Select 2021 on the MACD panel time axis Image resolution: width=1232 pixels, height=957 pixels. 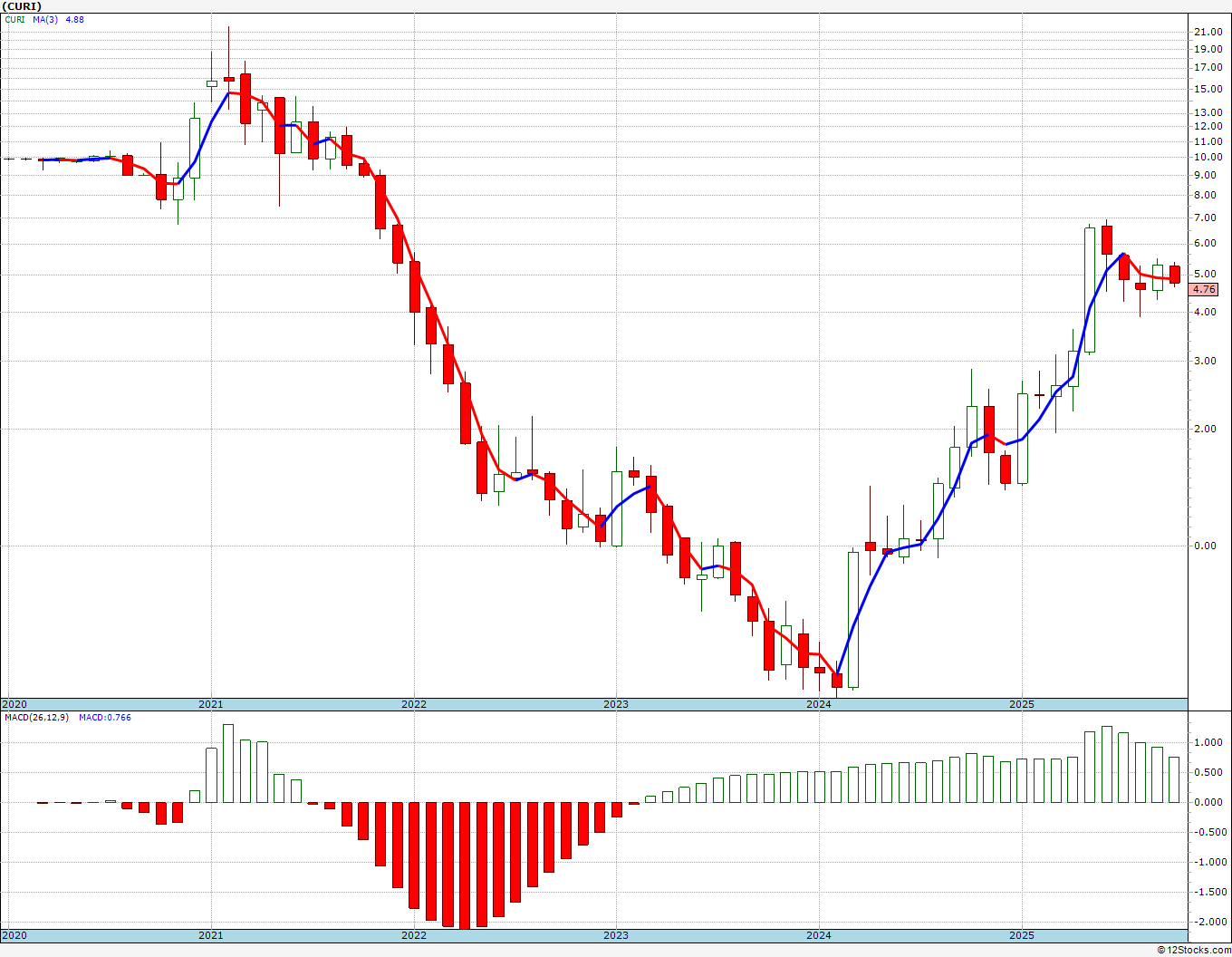[211, 935]
